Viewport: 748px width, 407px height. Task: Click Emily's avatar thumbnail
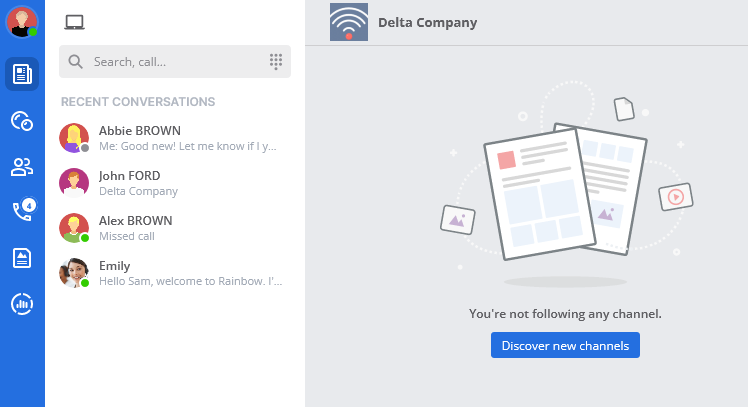pyautogui.click(x=74, y=273)
